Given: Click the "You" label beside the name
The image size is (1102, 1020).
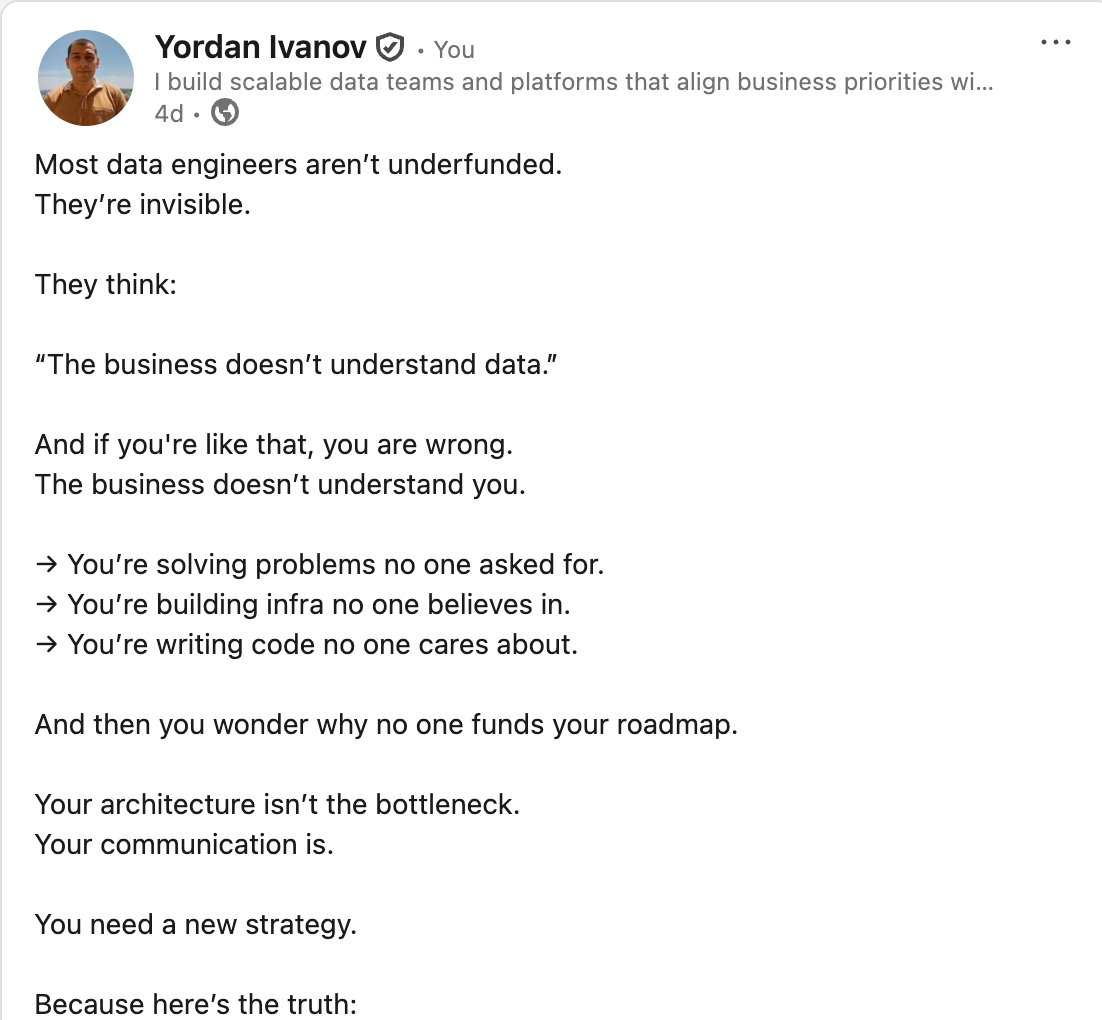Looking at the screenshot, I should [454, 50].
